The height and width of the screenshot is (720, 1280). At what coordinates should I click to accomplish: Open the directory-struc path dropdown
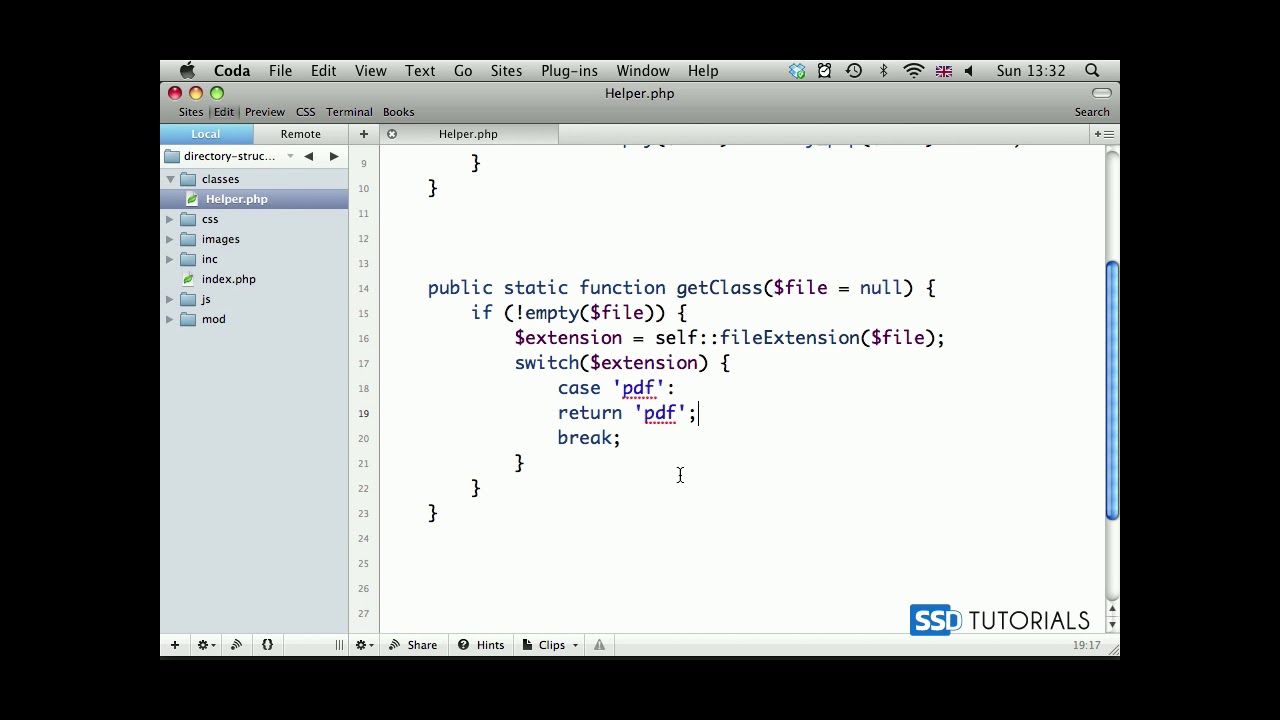pyautogui.click(x=231, y=156)
